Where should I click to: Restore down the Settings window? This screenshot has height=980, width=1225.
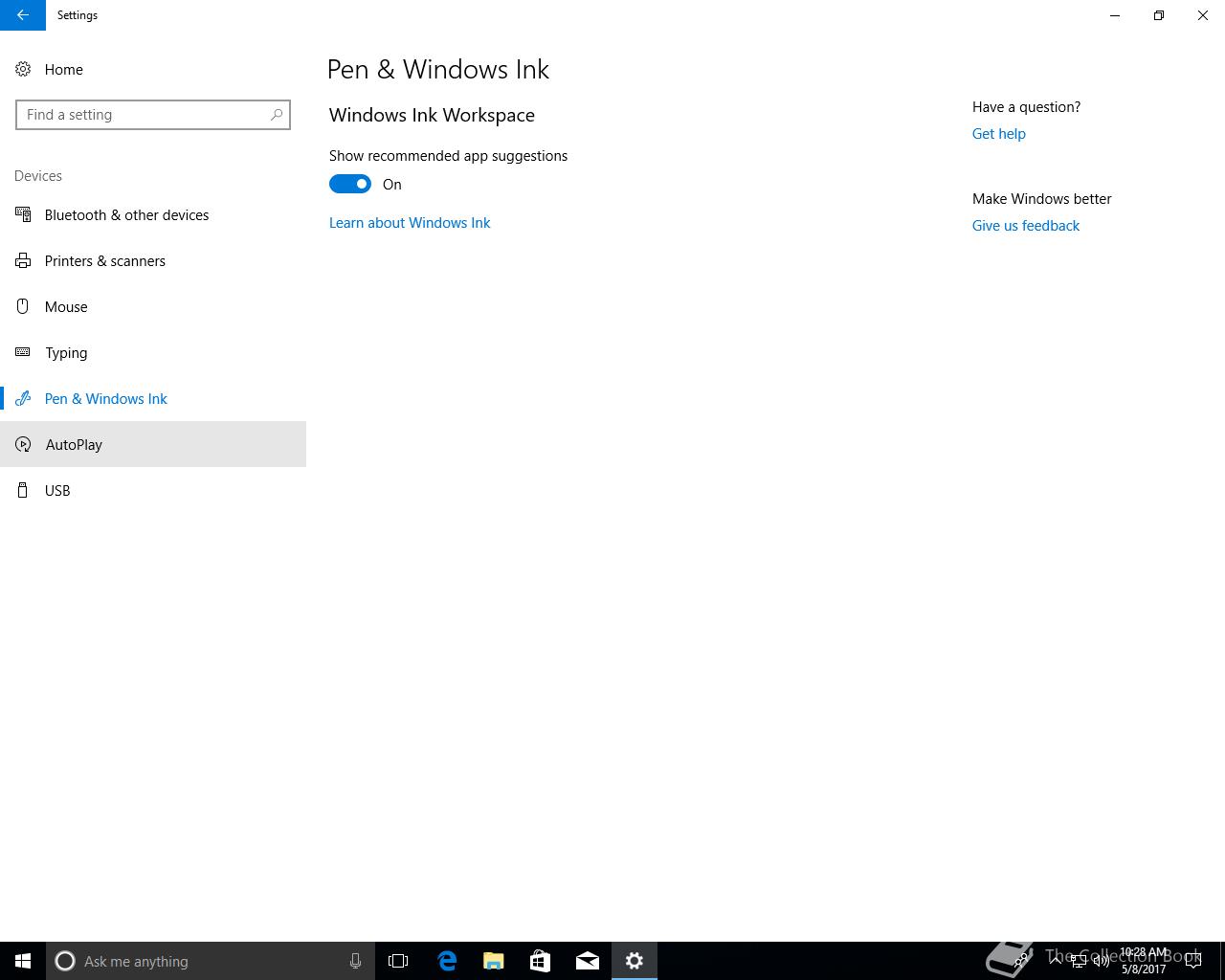click(x=1159, y=15)
